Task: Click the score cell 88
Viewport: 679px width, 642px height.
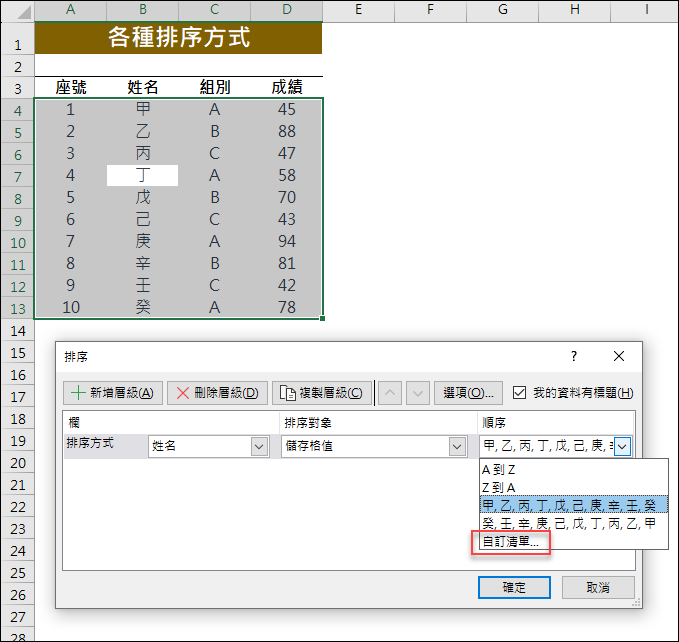Action: coord(287,132)
